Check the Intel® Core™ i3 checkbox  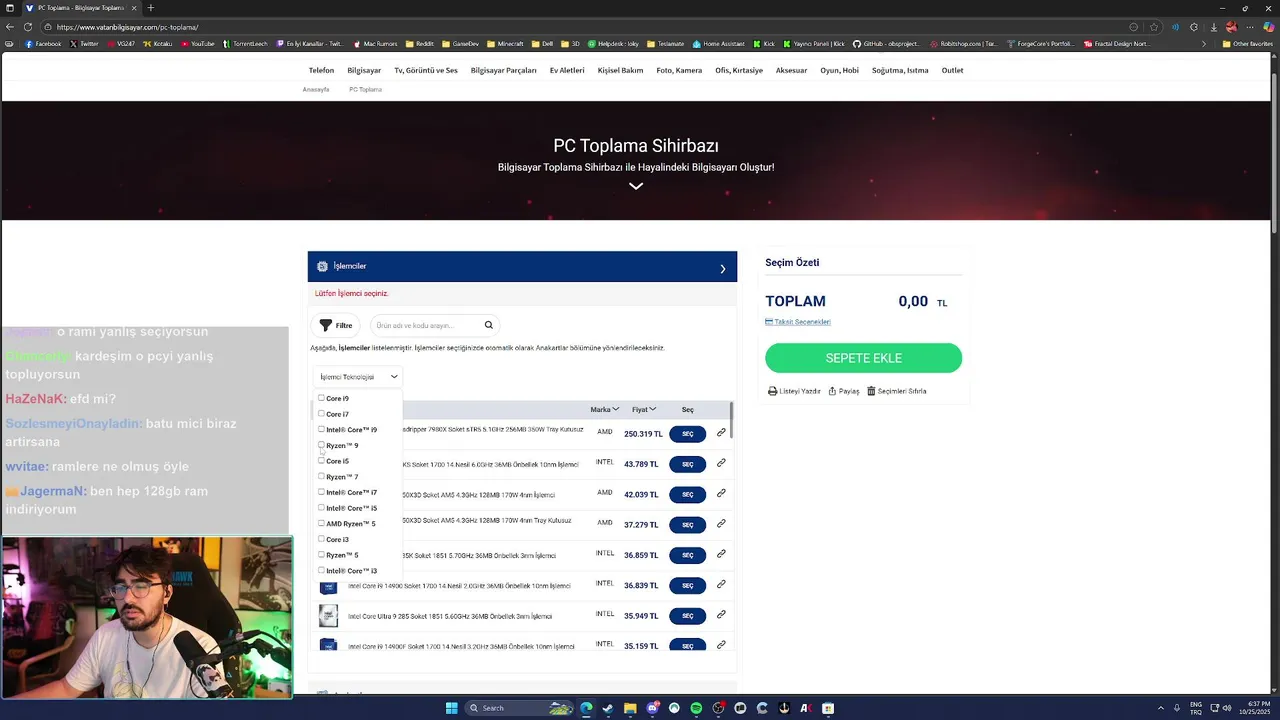[321, 570]
